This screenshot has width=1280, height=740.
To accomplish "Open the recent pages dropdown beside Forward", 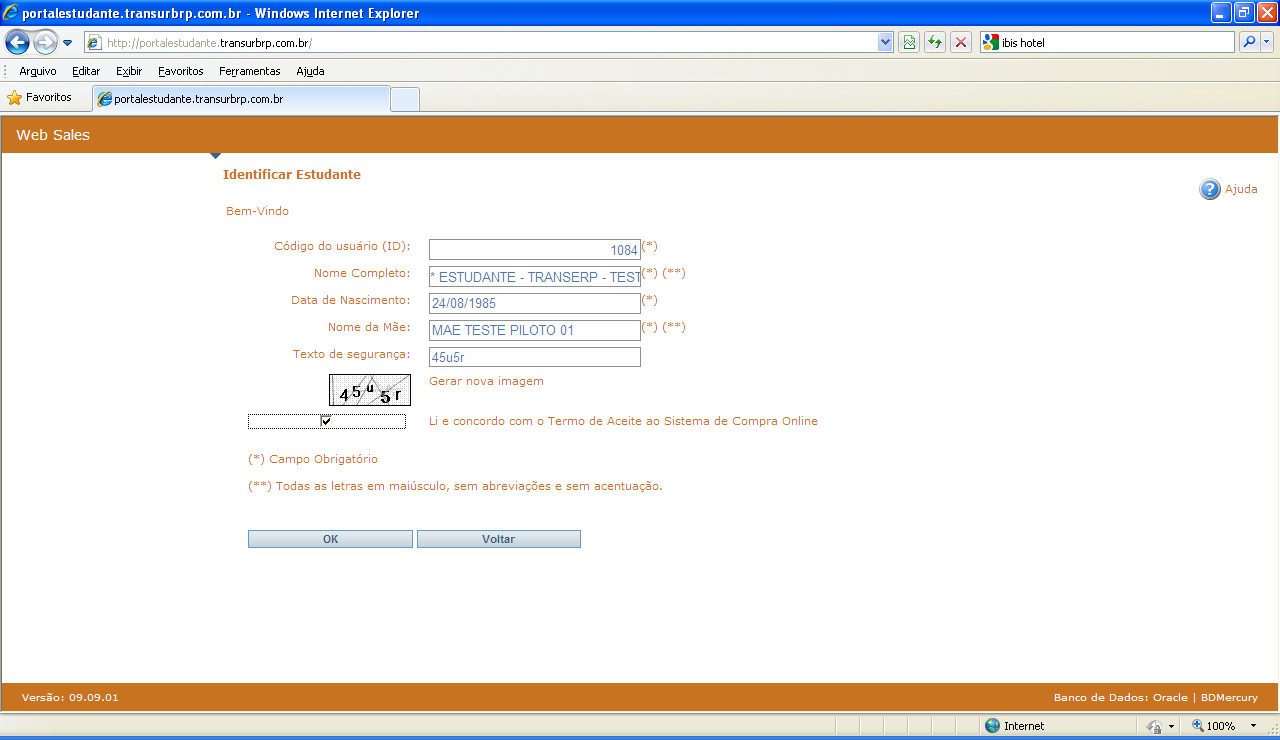I will pyautogui.click(x=68, y=43).
